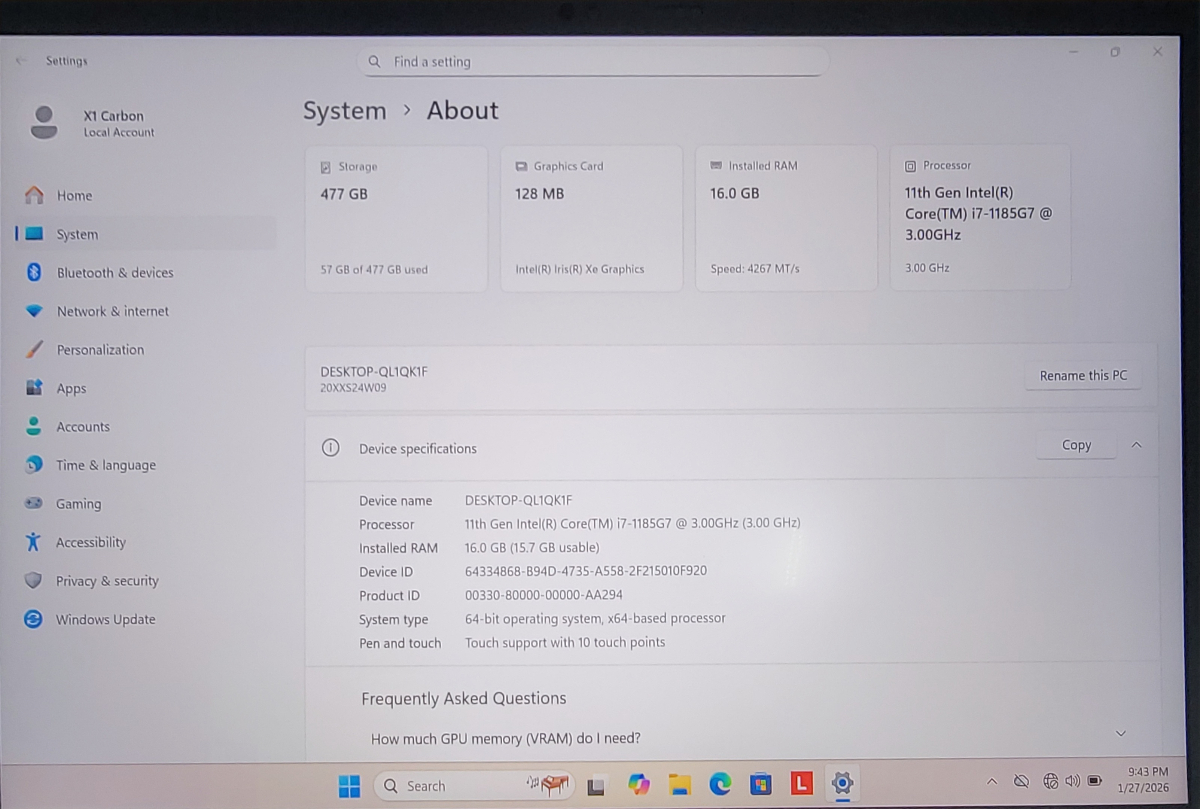The height and width of the screenshot is (809, 1200).
Task: Open Bluetooth & devices settings
Action: tap(114, 273)
